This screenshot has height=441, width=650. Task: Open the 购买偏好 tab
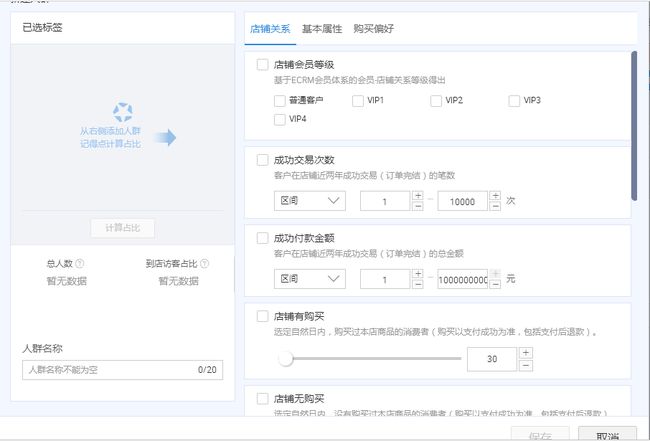click(x=374, y=29)
